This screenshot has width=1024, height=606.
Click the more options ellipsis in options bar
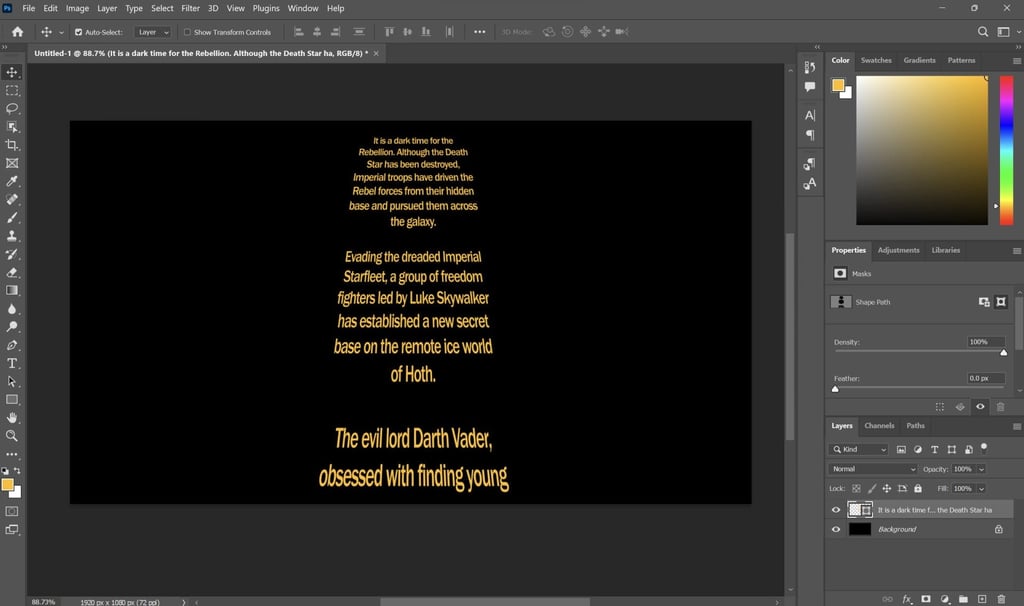[x=479, y=31]
